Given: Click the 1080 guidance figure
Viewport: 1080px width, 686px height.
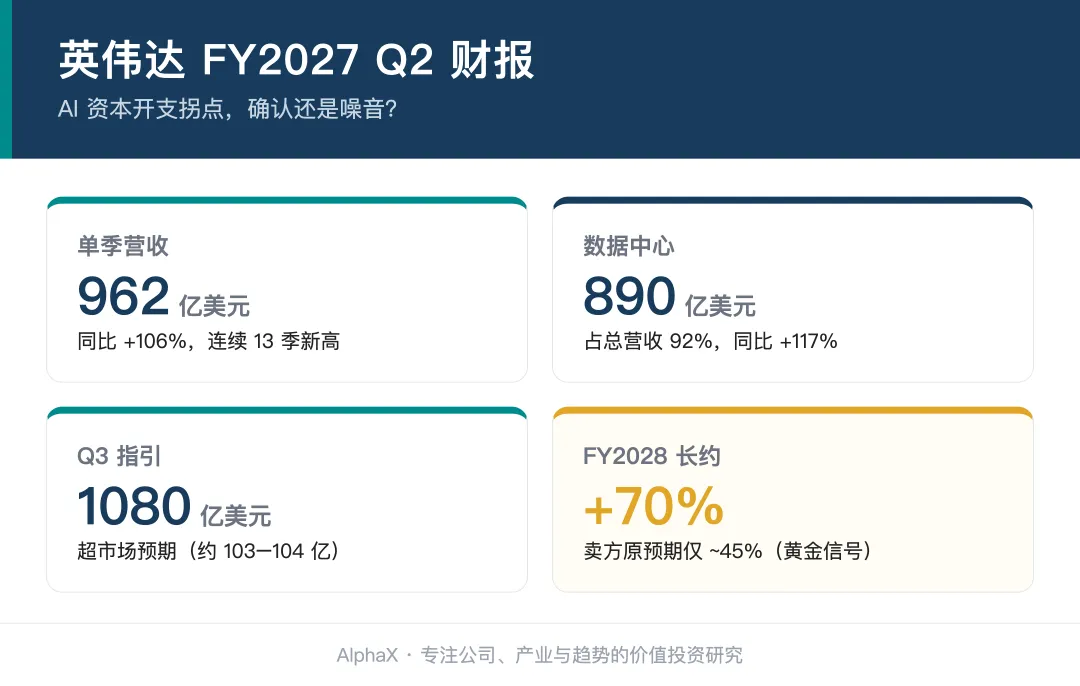Looking at the screenshot, I should 134,506.
